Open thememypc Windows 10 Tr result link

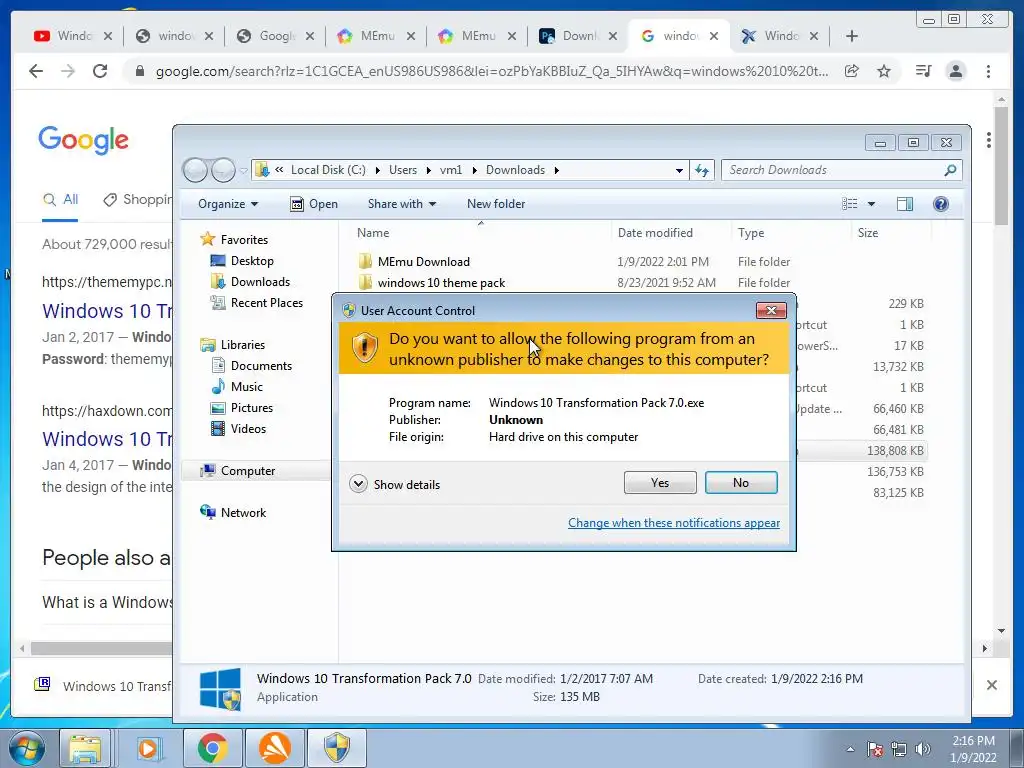pyautogui.click(x=107, y=311)
